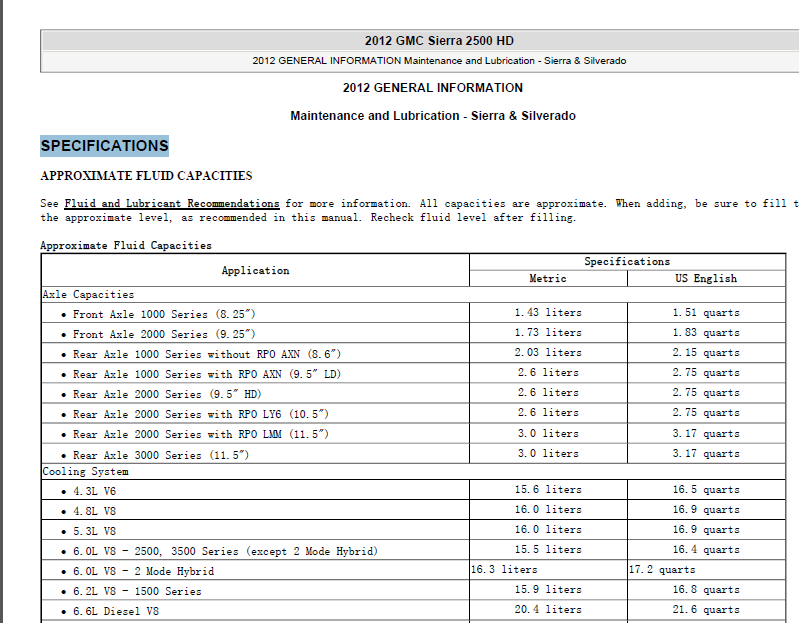
Task: Click the 2012 GMC Sierra 2500 HD title
Action: pyautogui.click(x=439, y=41)
